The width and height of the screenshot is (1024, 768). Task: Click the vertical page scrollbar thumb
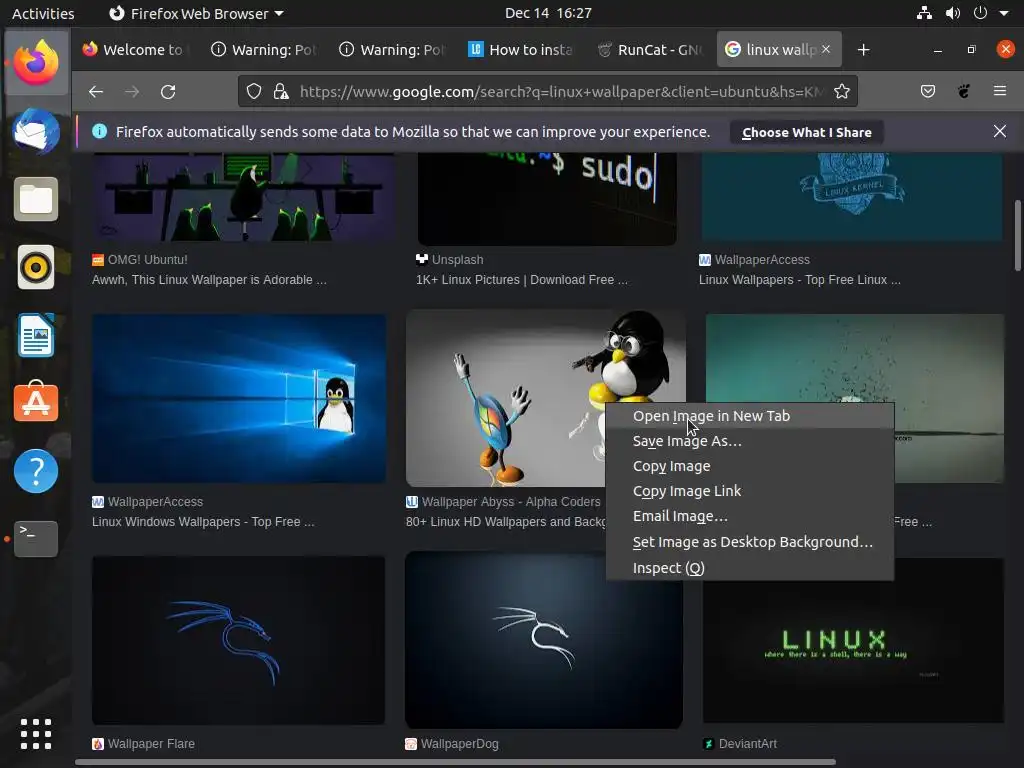tap(1017, 236)
